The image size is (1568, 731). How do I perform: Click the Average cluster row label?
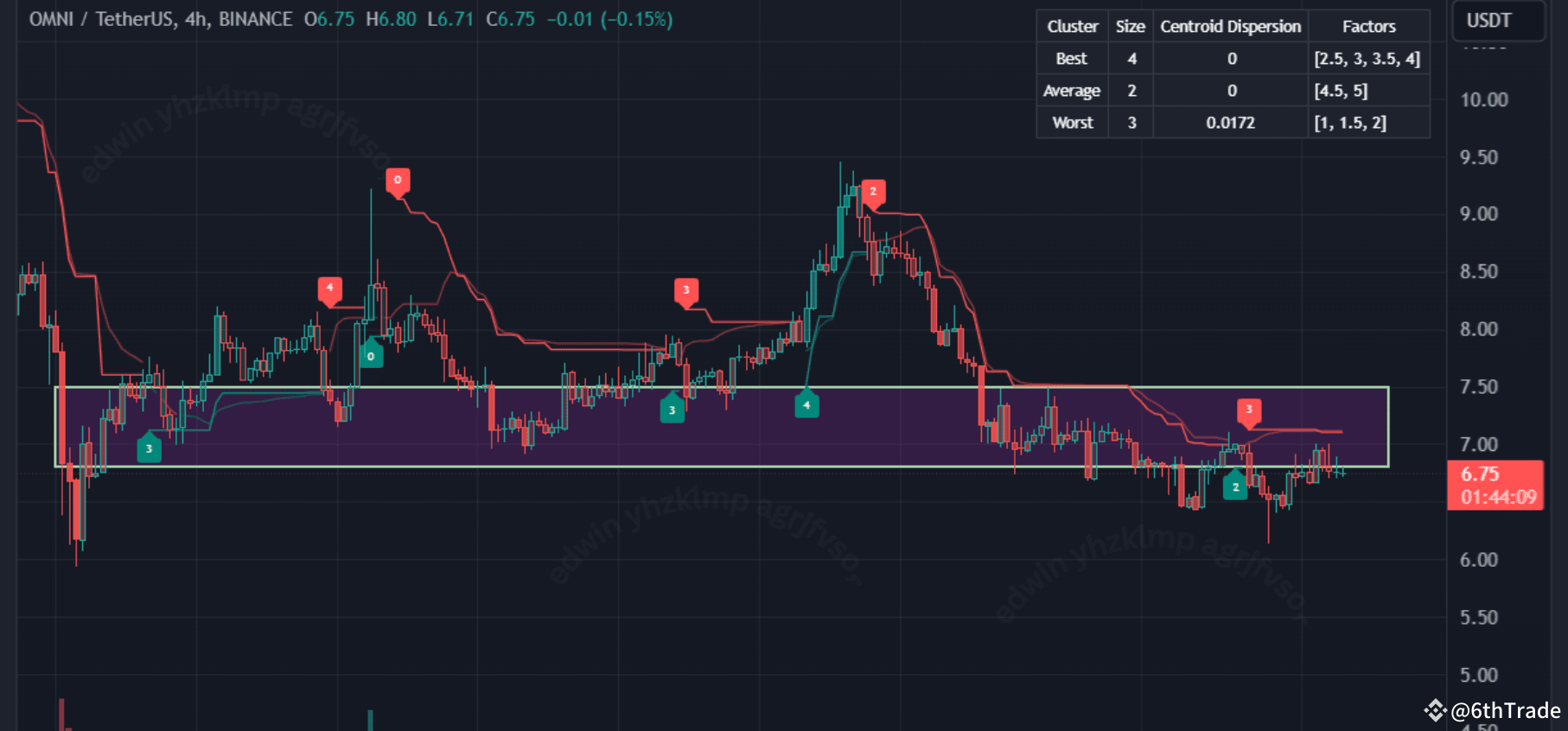1072,91
